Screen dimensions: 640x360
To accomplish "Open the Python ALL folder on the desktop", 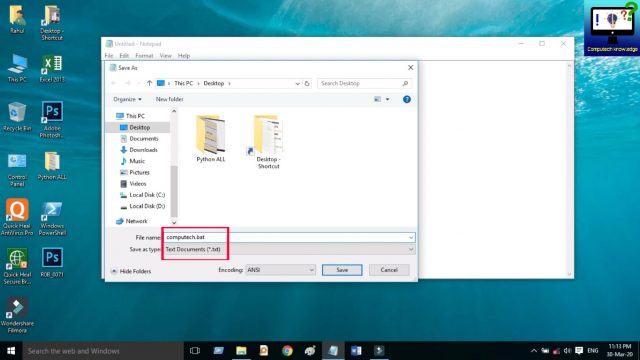I will [52, 165].
